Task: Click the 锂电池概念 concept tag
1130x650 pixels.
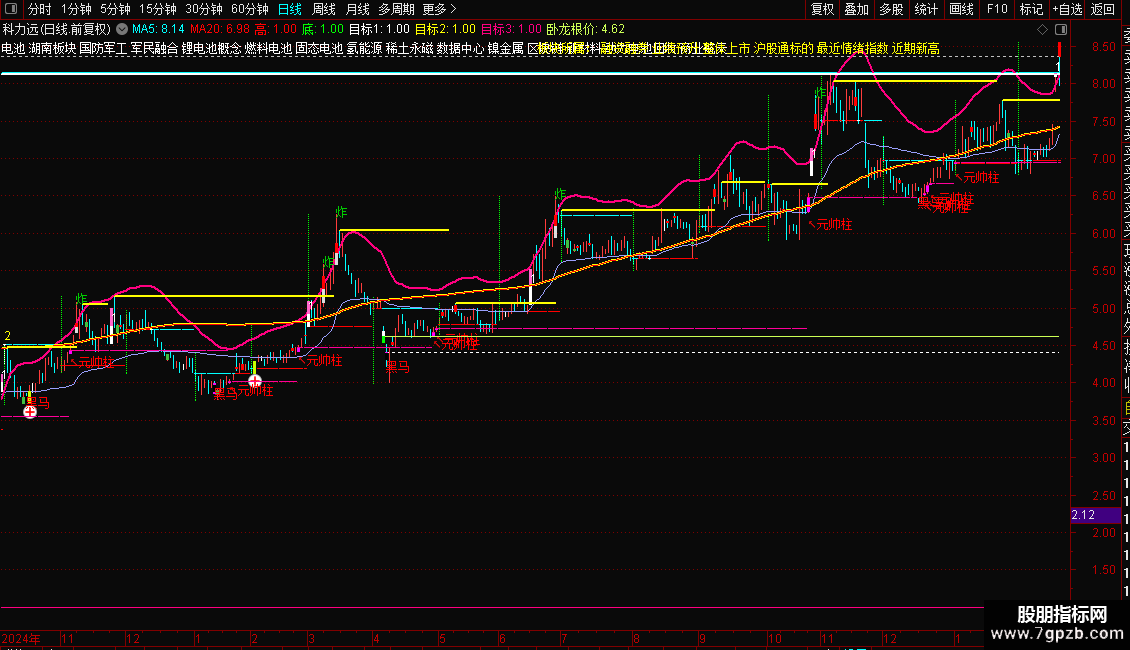Action: (211, 48)
